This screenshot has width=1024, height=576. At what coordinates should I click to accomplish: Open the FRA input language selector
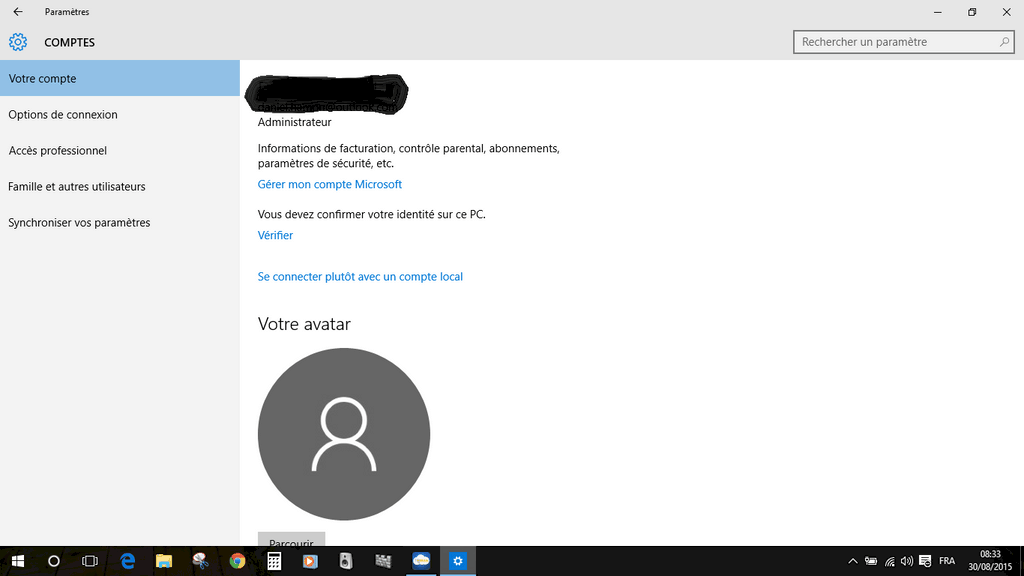point(946,561)
